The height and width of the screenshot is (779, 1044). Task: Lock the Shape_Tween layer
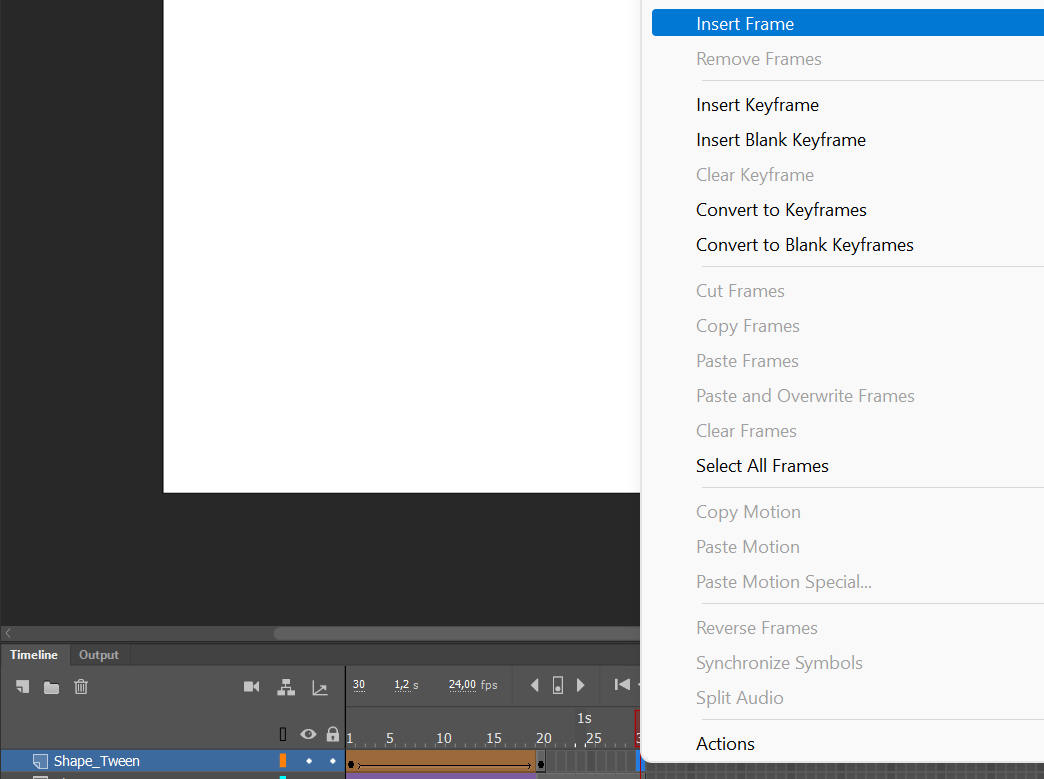click(x=333, y=761)
